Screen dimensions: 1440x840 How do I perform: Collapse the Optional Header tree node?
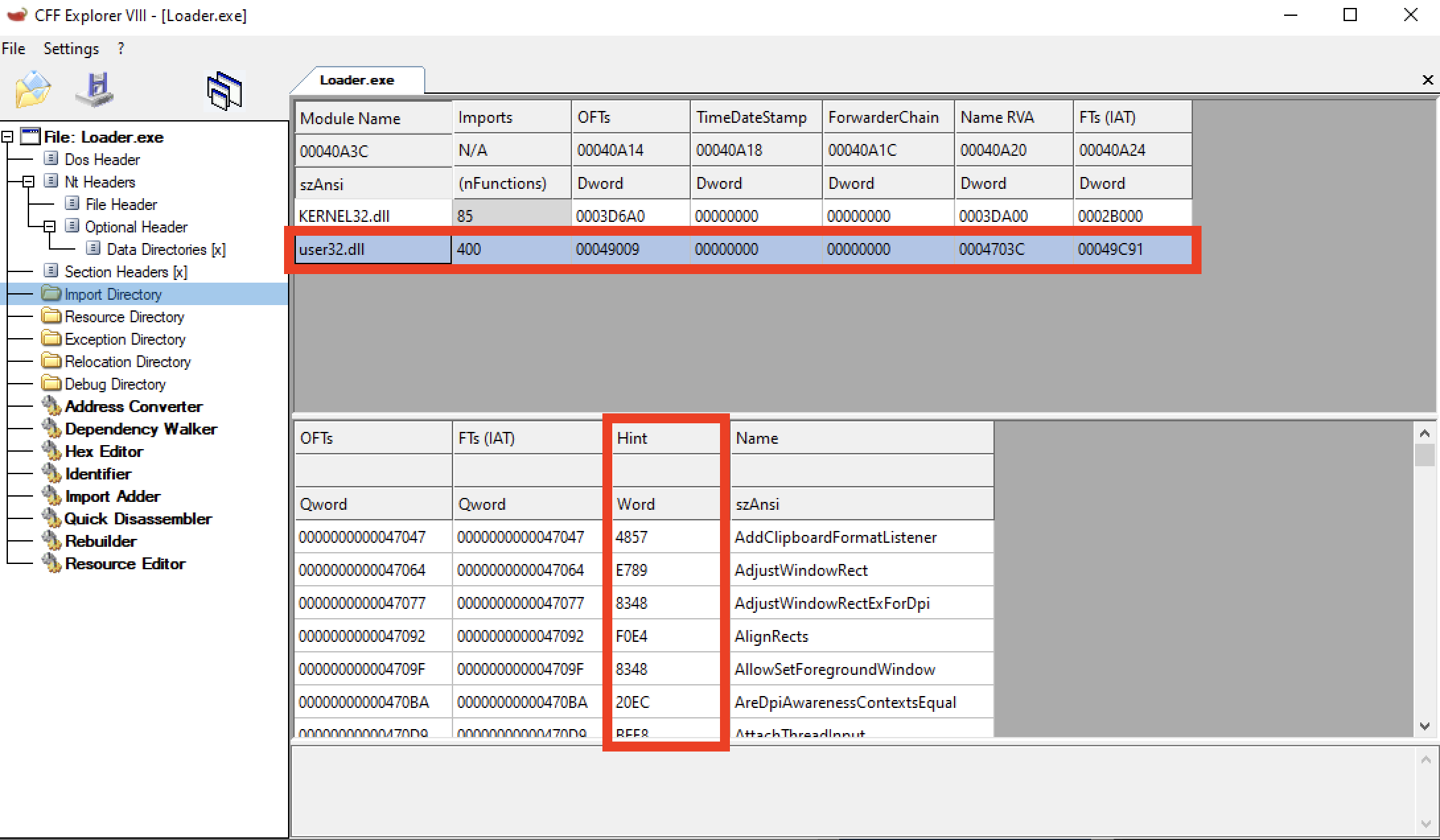50,226
